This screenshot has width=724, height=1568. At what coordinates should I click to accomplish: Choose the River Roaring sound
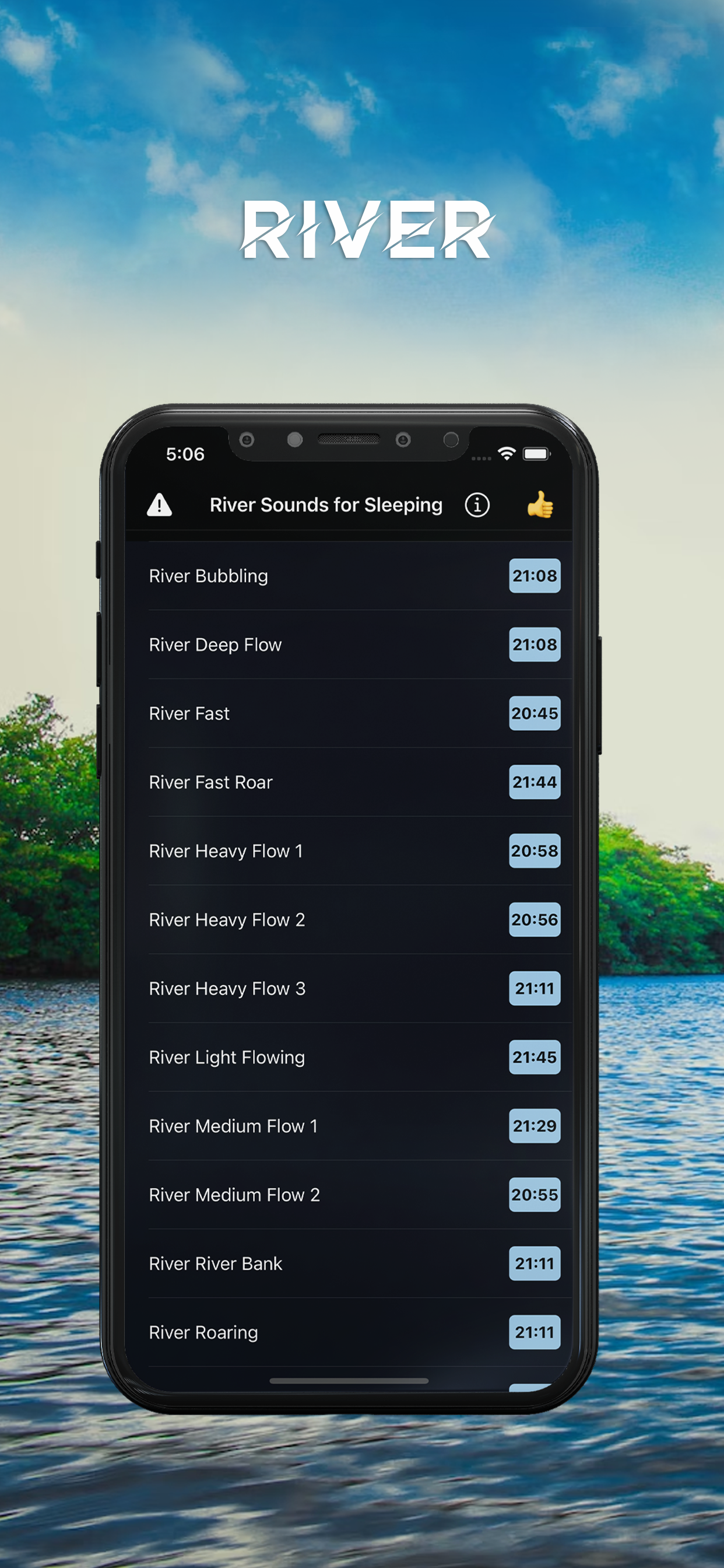pos(348,1332)
